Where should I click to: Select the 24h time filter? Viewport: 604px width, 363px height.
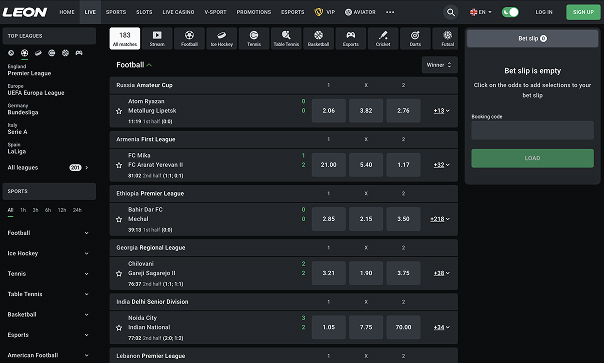click(77, 210)
